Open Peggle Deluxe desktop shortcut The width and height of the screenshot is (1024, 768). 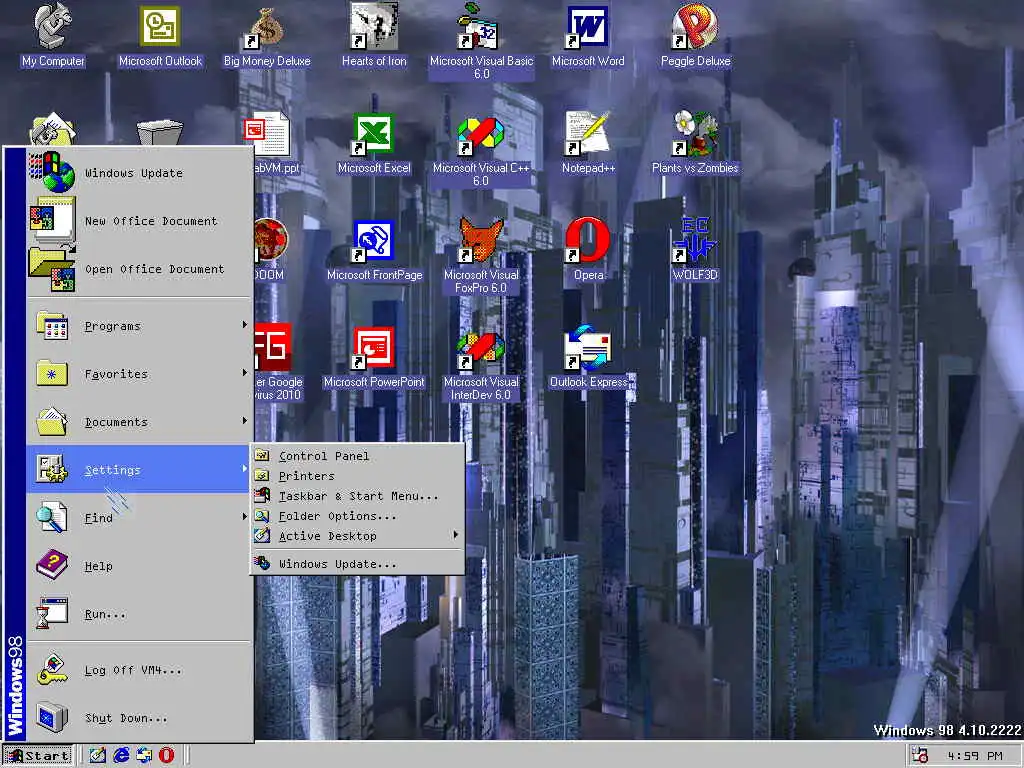(695, 35)
